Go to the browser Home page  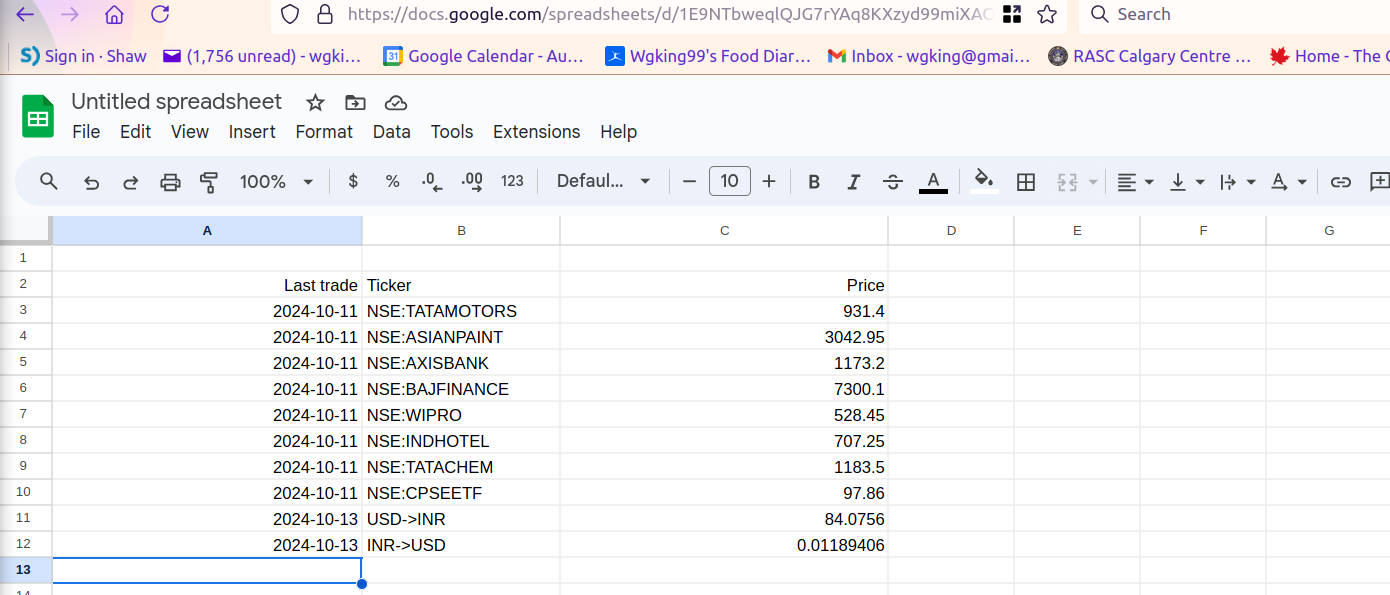(114, 14)
